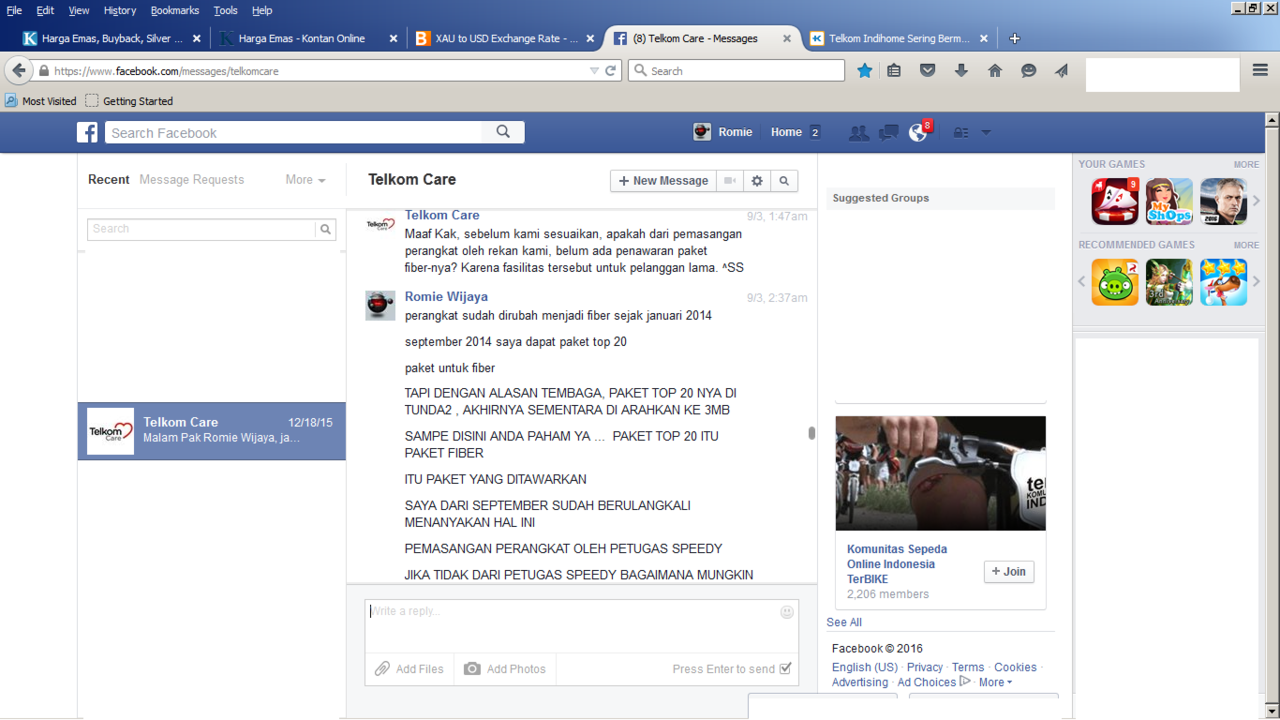Open Privacy Shortcuts lock icon
Screen dimensions: 1280x720
click(961, 132)
